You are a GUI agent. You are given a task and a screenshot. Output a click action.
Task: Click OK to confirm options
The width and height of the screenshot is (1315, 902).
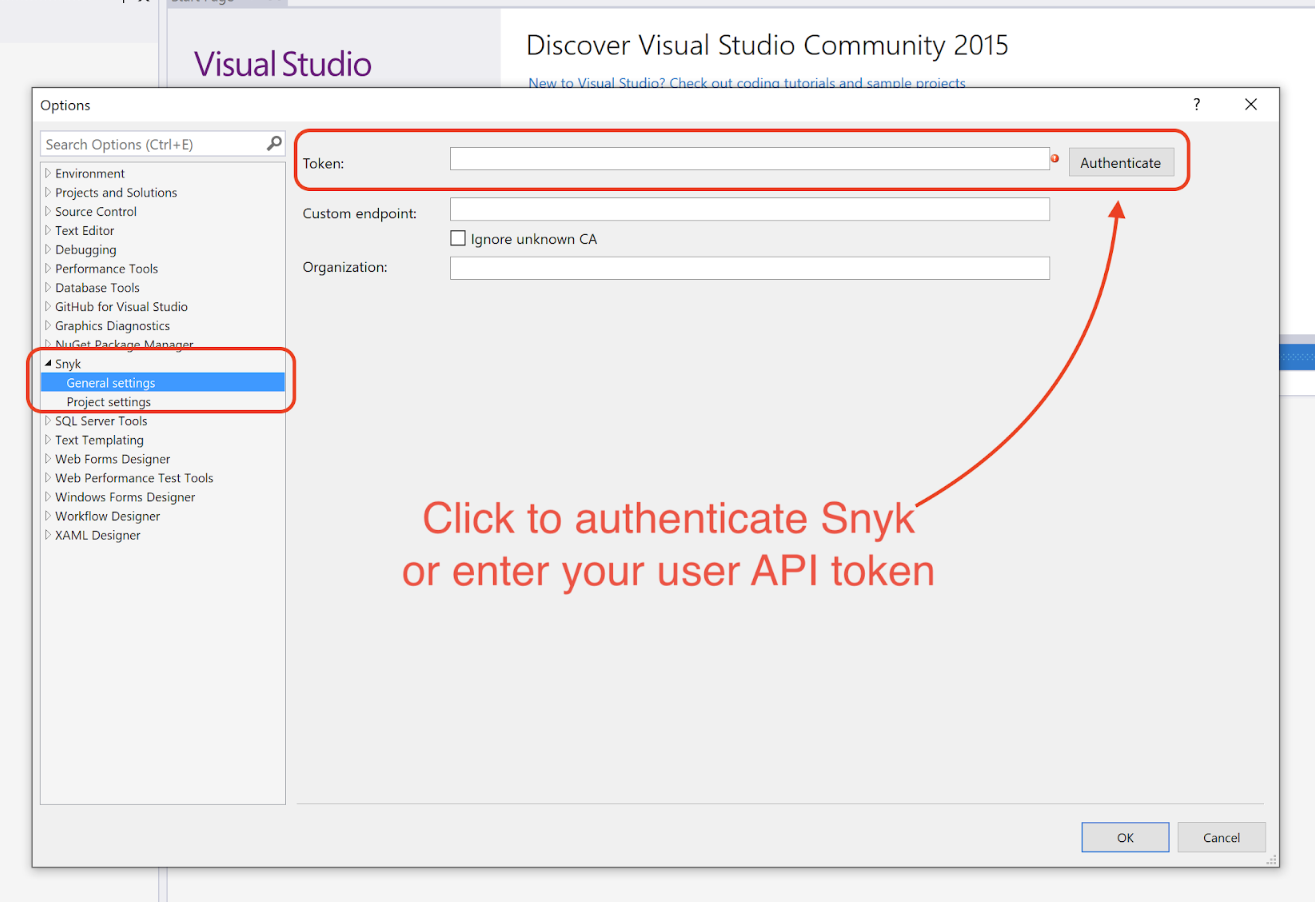[x=1125, y=838]
